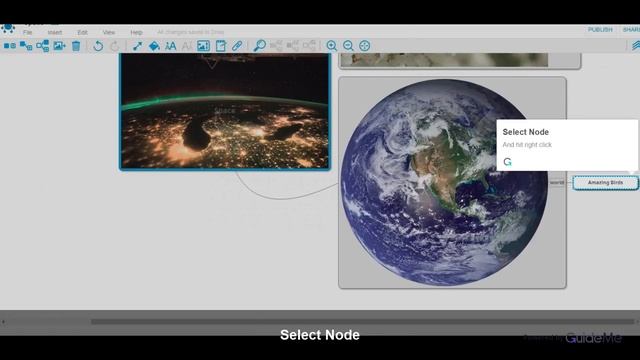Open the font size AA tool

(x=171, y=46)
